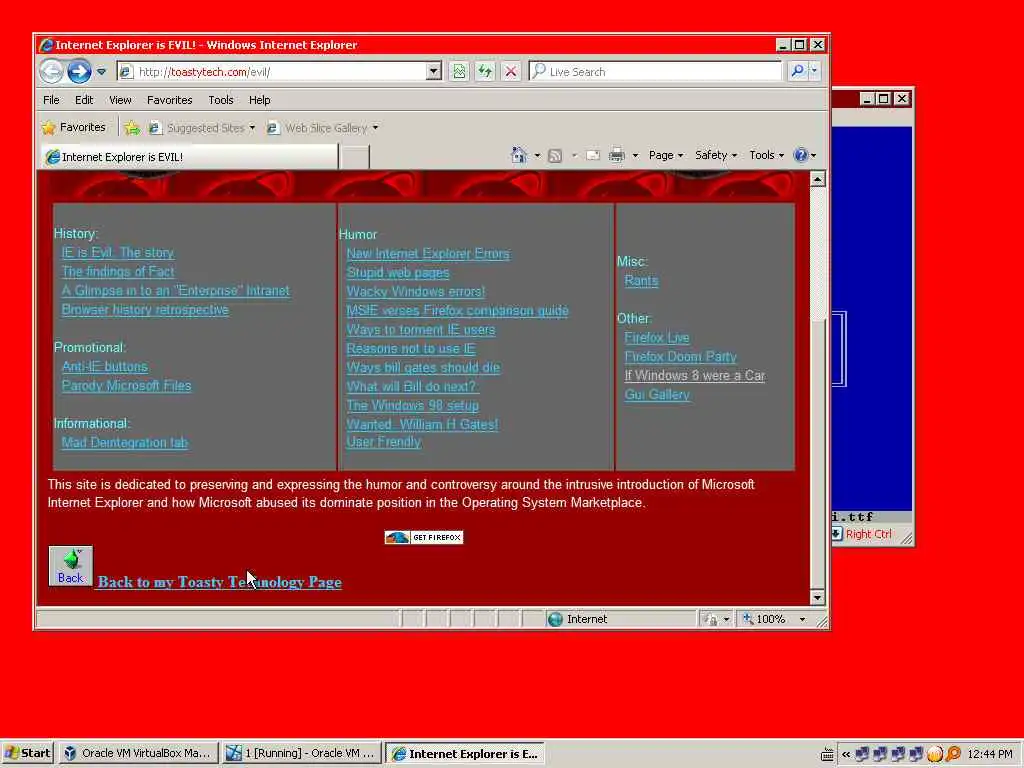
Task: Open the search provider dropdown arrow
Action: pos(814,71)
